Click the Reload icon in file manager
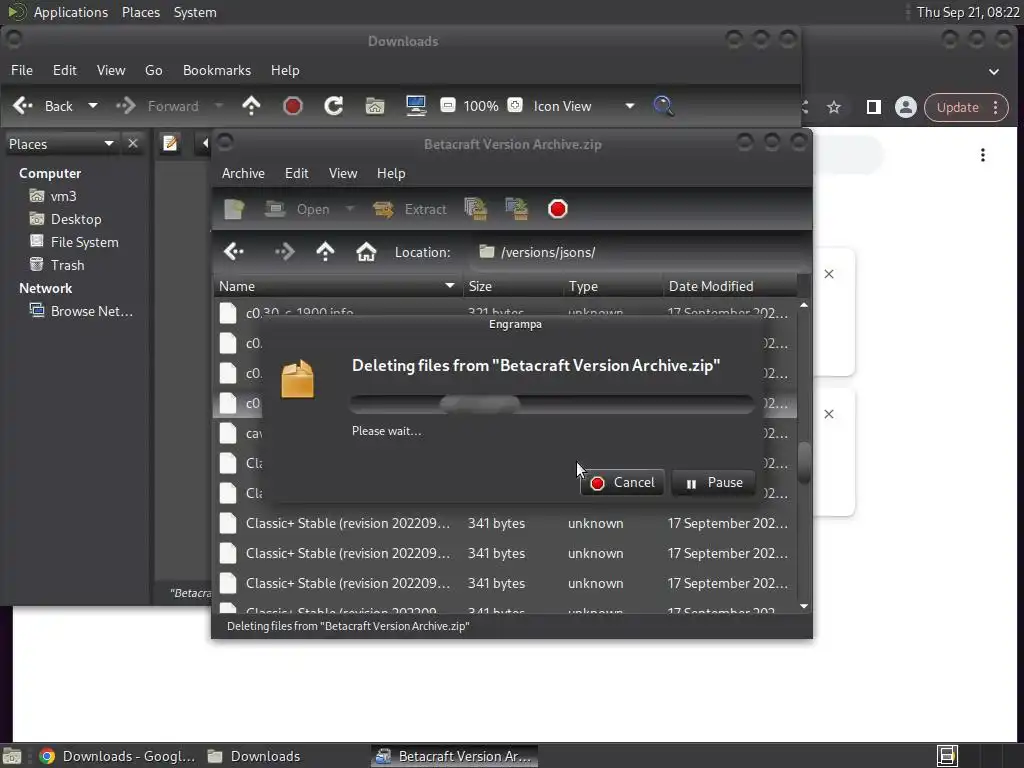Screen dimensions: 1024x768 [x=334, y=106]
